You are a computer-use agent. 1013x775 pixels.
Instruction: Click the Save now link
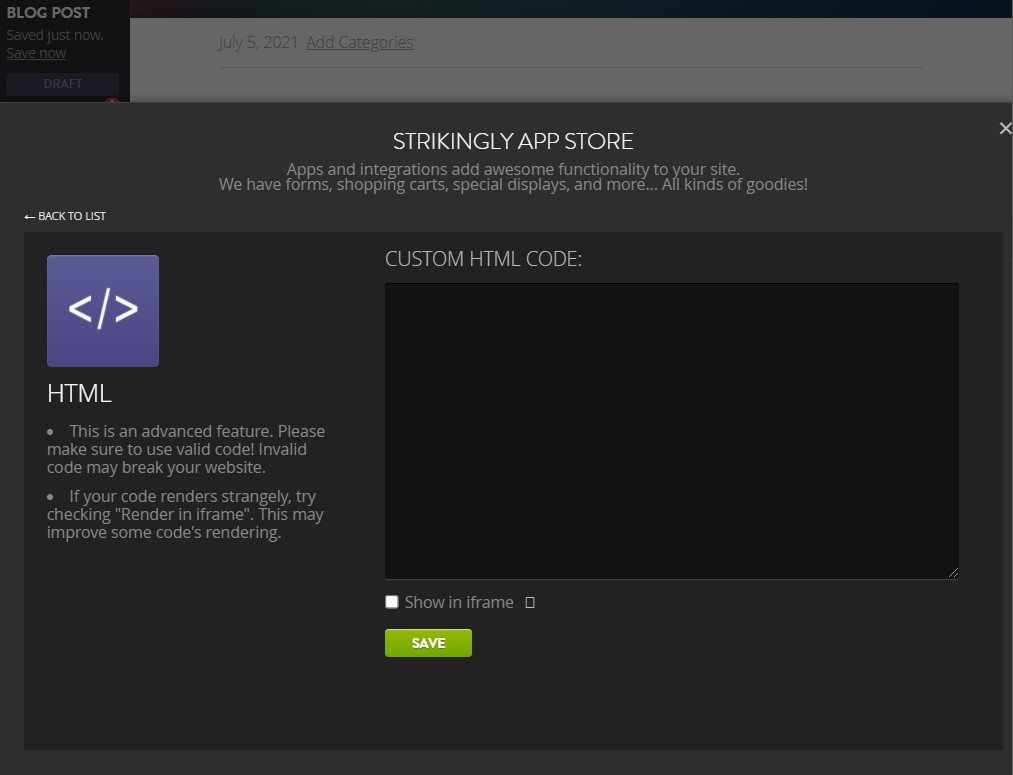(x=35, y=52)
